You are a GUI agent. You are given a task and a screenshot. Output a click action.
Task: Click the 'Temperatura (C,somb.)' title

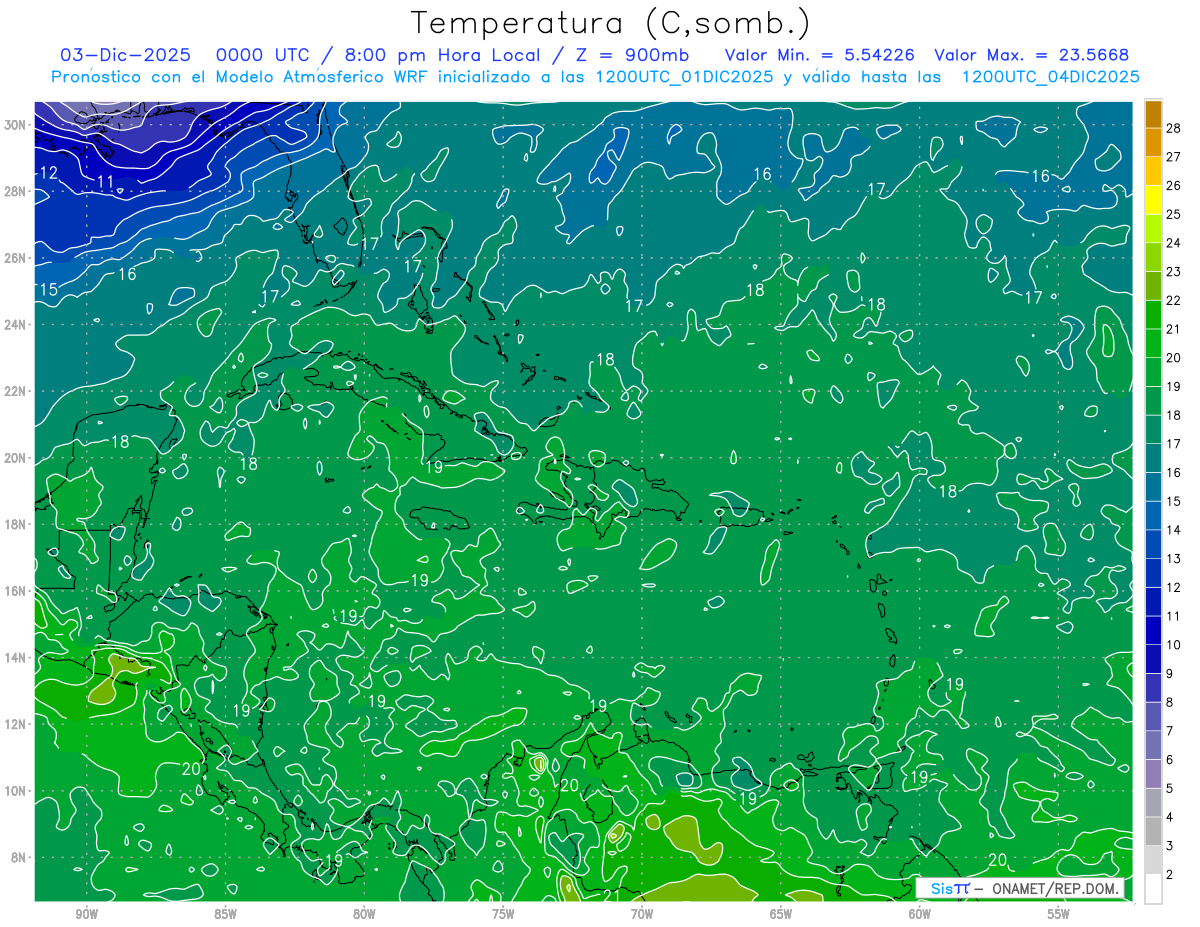click(x=611, y=23)
